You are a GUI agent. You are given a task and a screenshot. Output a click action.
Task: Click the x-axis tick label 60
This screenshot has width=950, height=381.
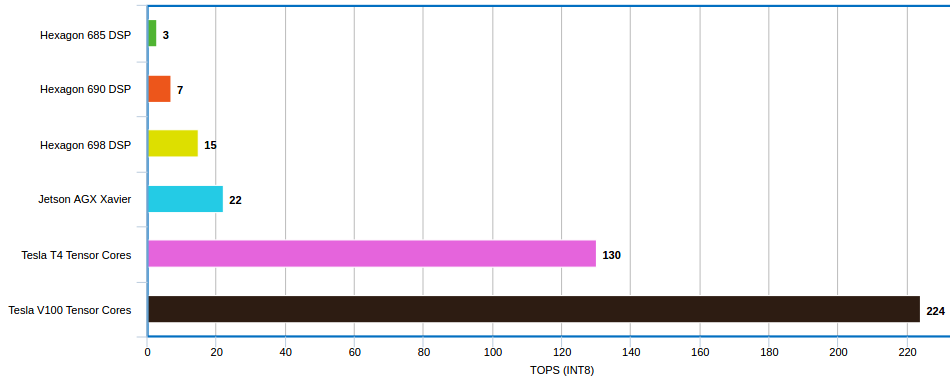coord(354,352)
